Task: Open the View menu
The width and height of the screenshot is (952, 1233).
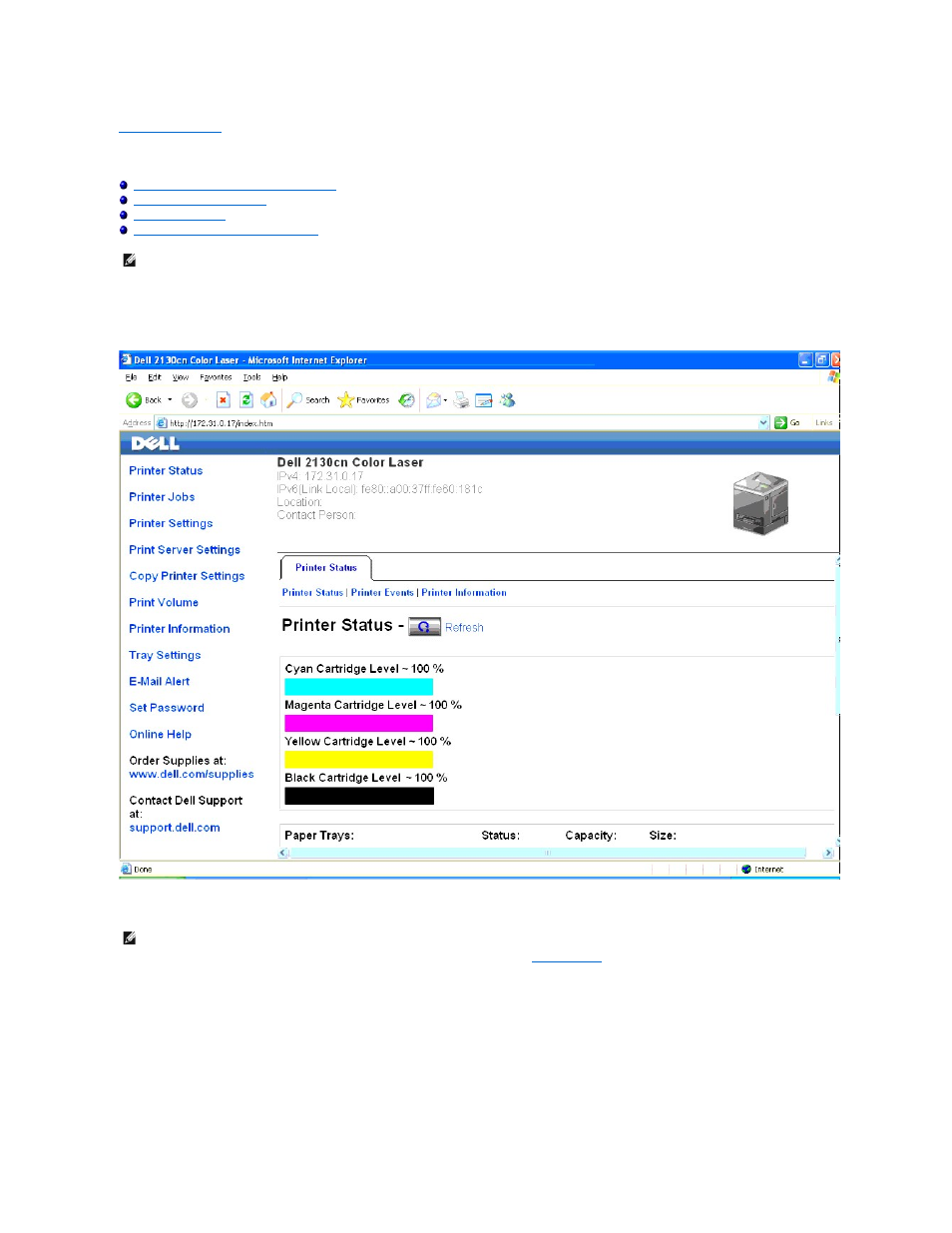Action: point(181,377)
